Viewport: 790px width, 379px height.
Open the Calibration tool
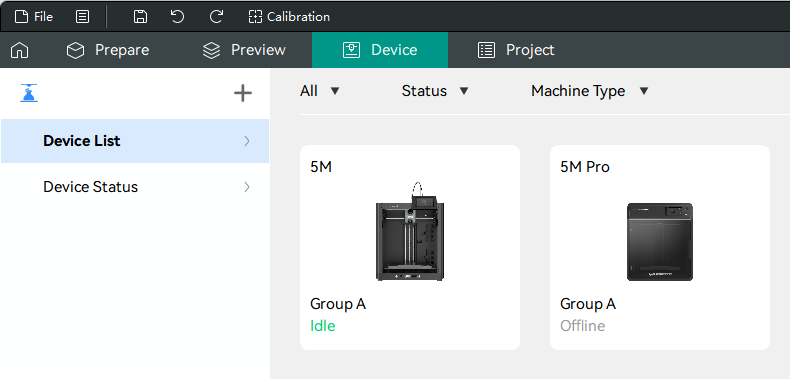click(289, 17)
